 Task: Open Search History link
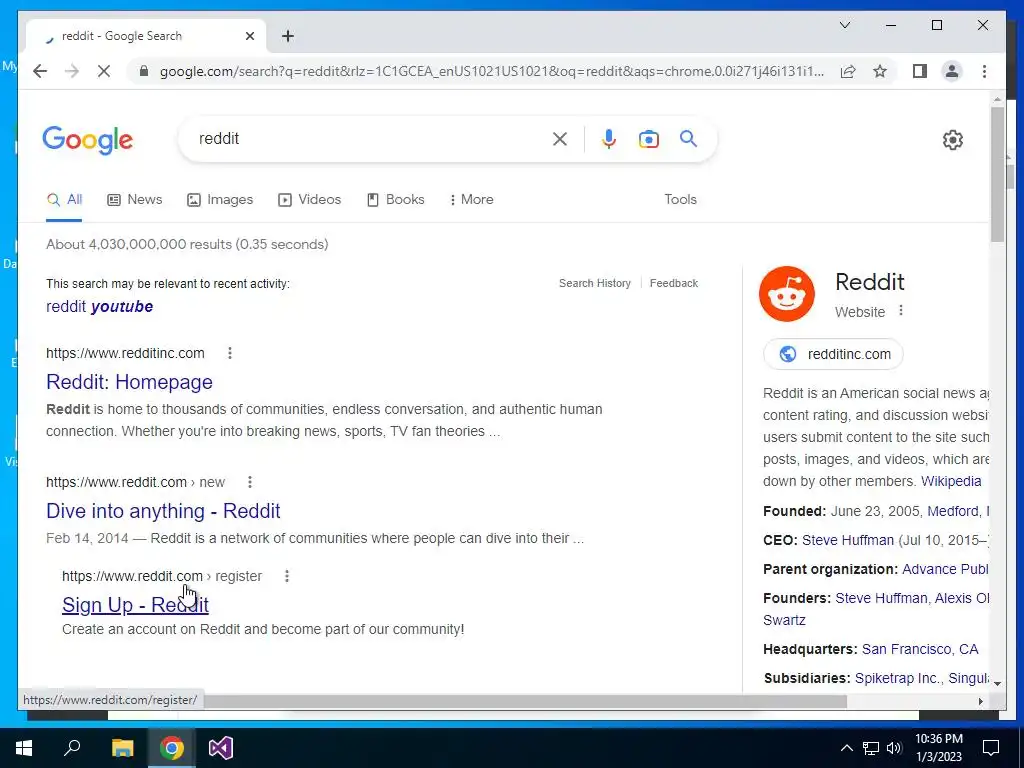tap(594, 283)
